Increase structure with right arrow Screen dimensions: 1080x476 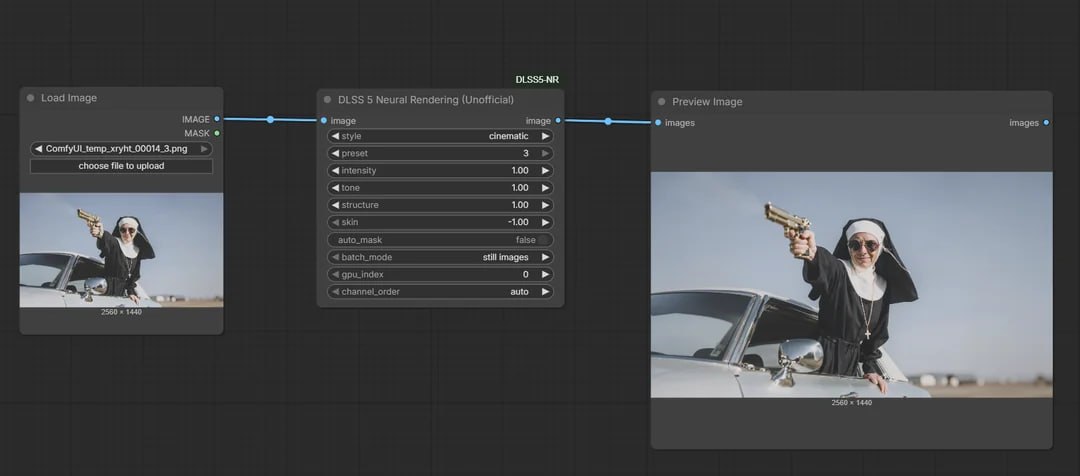tap(545, 205)
